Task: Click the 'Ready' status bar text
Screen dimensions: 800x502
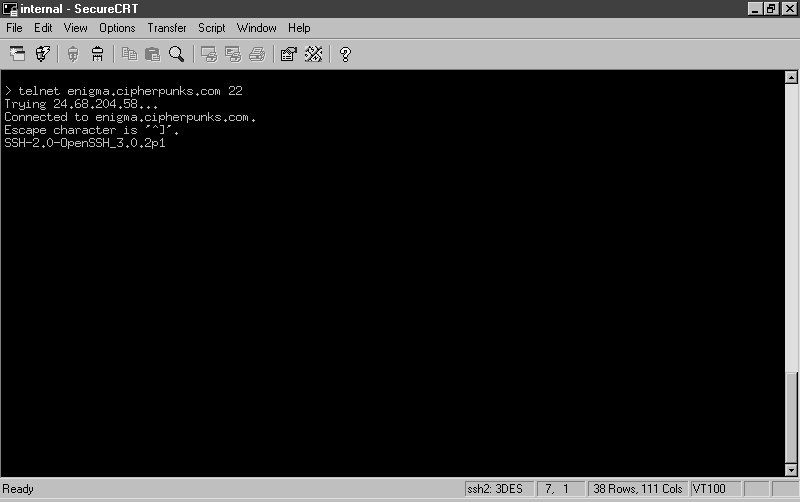Action: click(18, 489)
